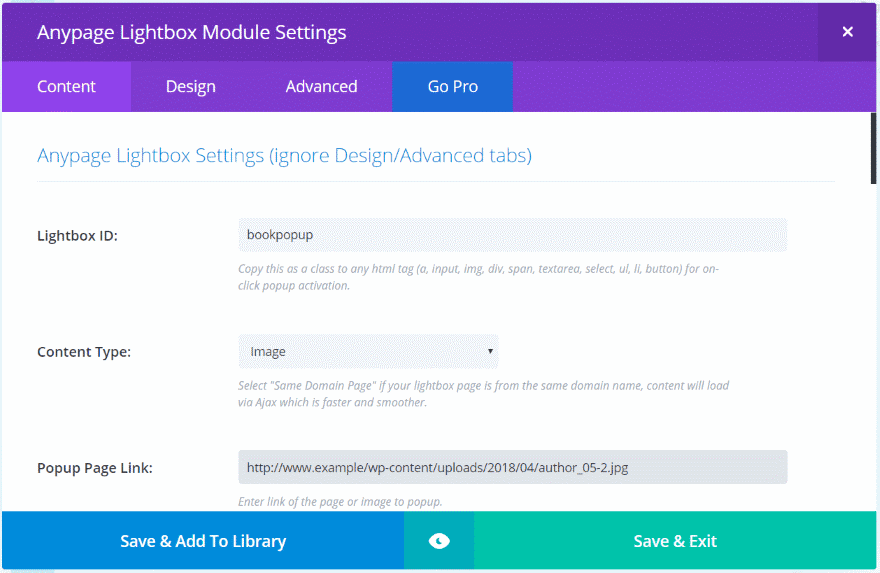The image size is (880, 573).
Task: Switch to the Content tab
Action: click(x=66, y=87)
